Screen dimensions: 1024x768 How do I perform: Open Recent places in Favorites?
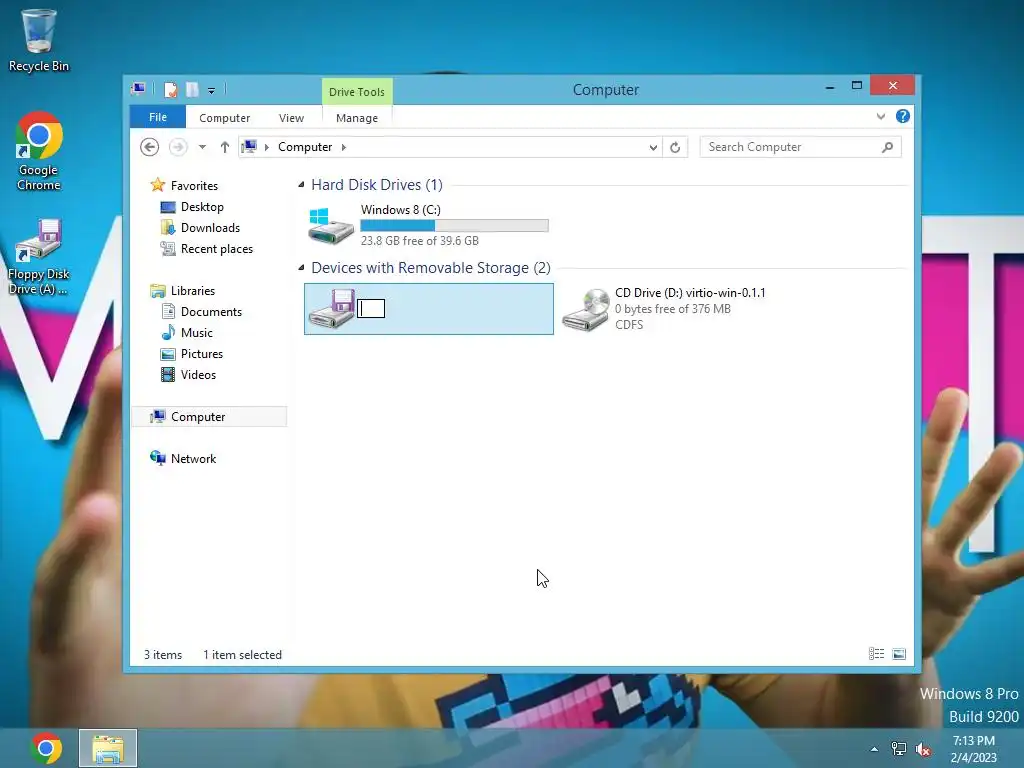click(x=216, y=249)
